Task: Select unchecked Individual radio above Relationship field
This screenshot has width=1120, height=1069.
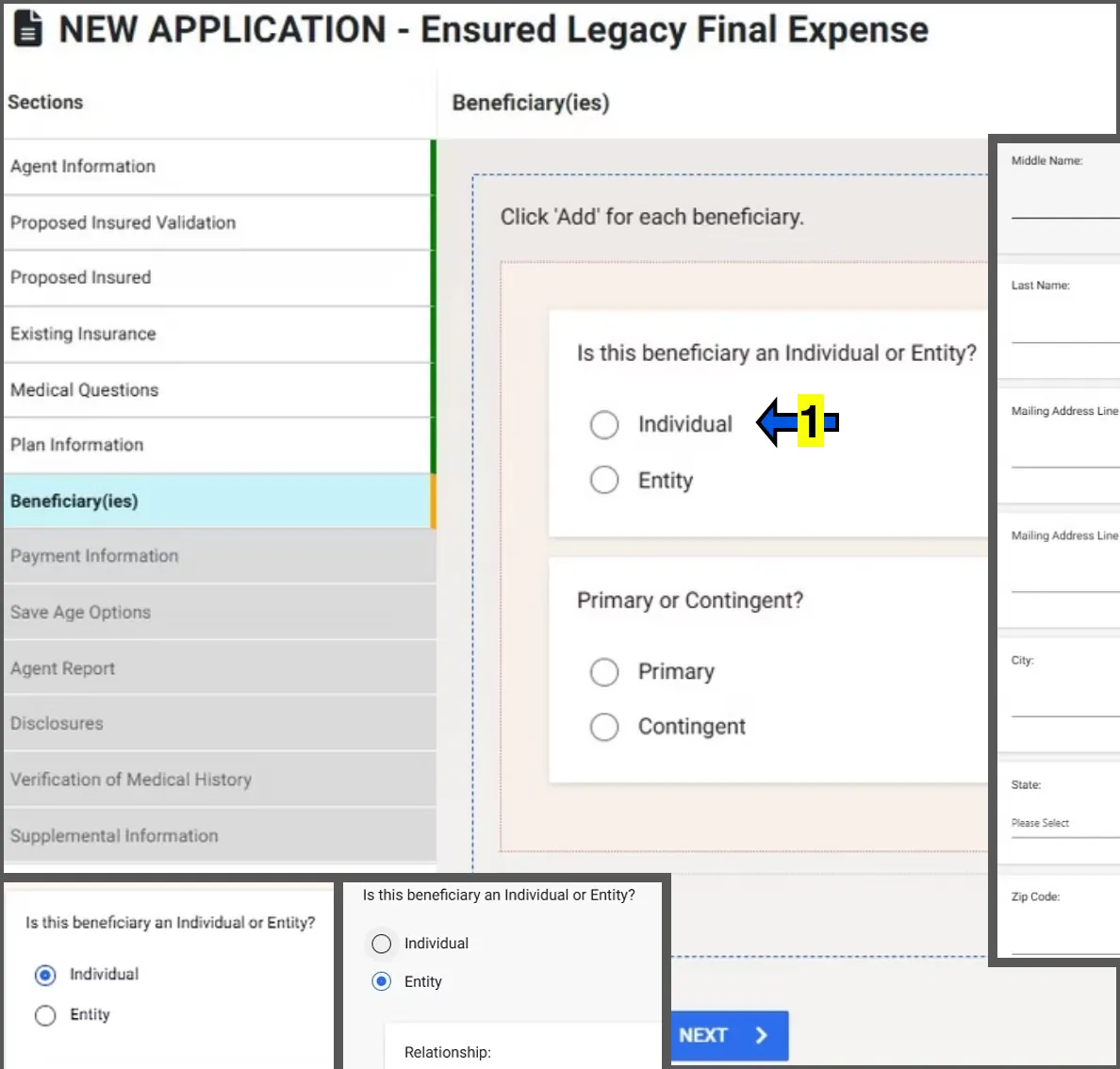Action: [382, 944]
